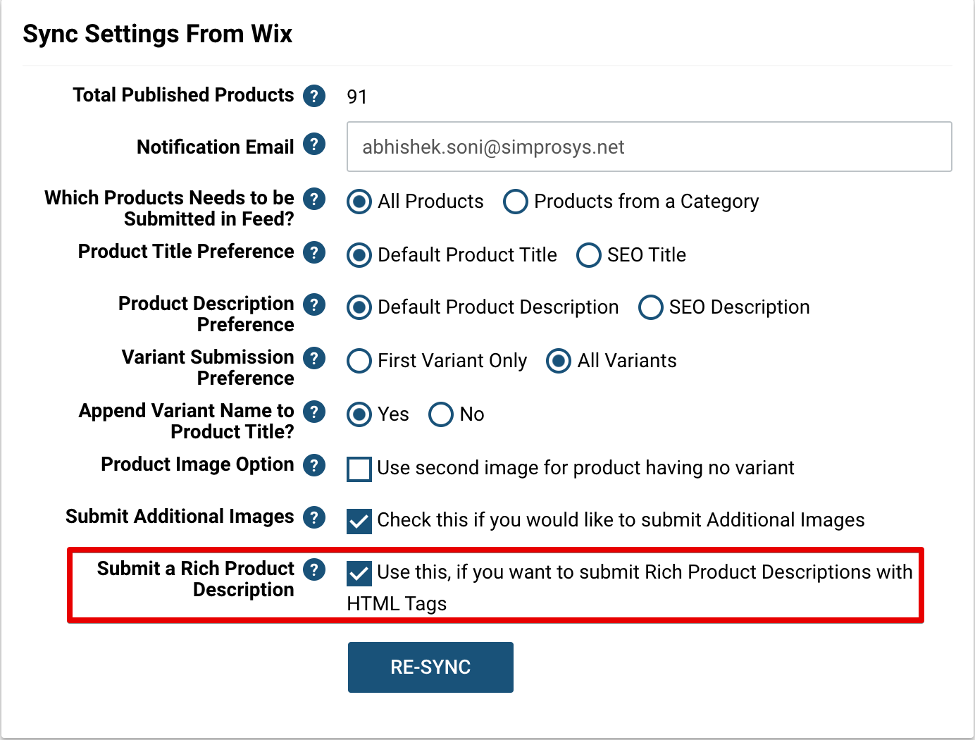This screenshot has width=977, height=741.
Task: Uncheck the submit Additional Images checkbox
Action: coord(359,521)
